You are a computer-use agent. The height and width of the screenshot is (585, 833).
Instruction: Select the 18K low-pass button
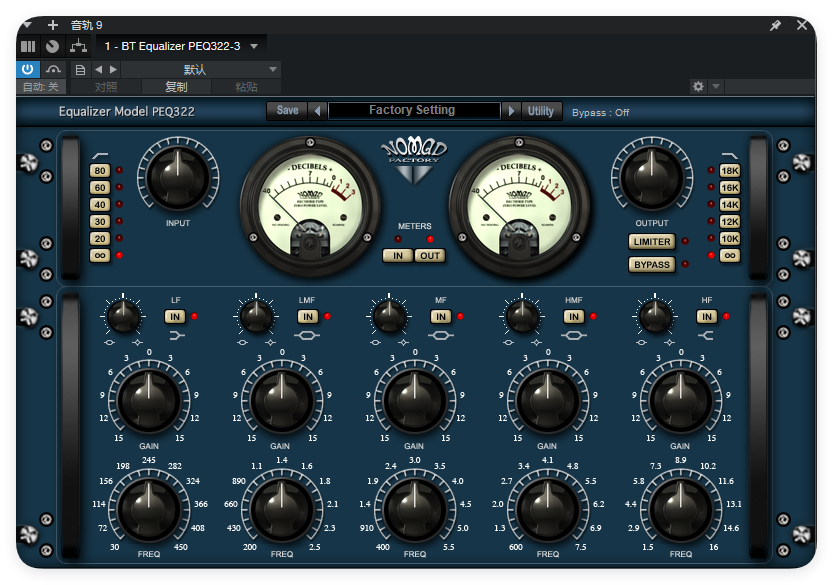[x=729, y=171]
